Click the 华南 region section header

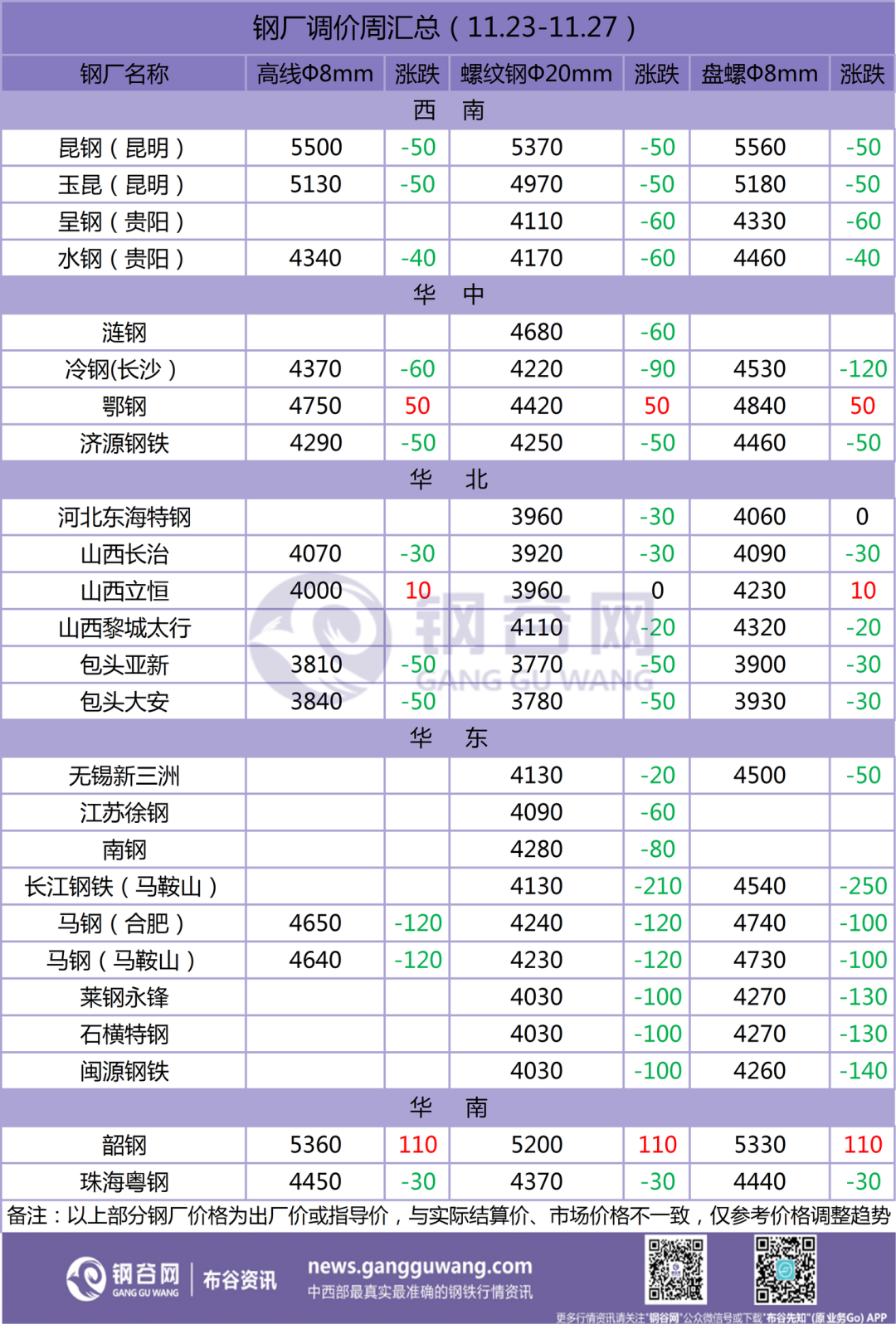[448, 1107]
